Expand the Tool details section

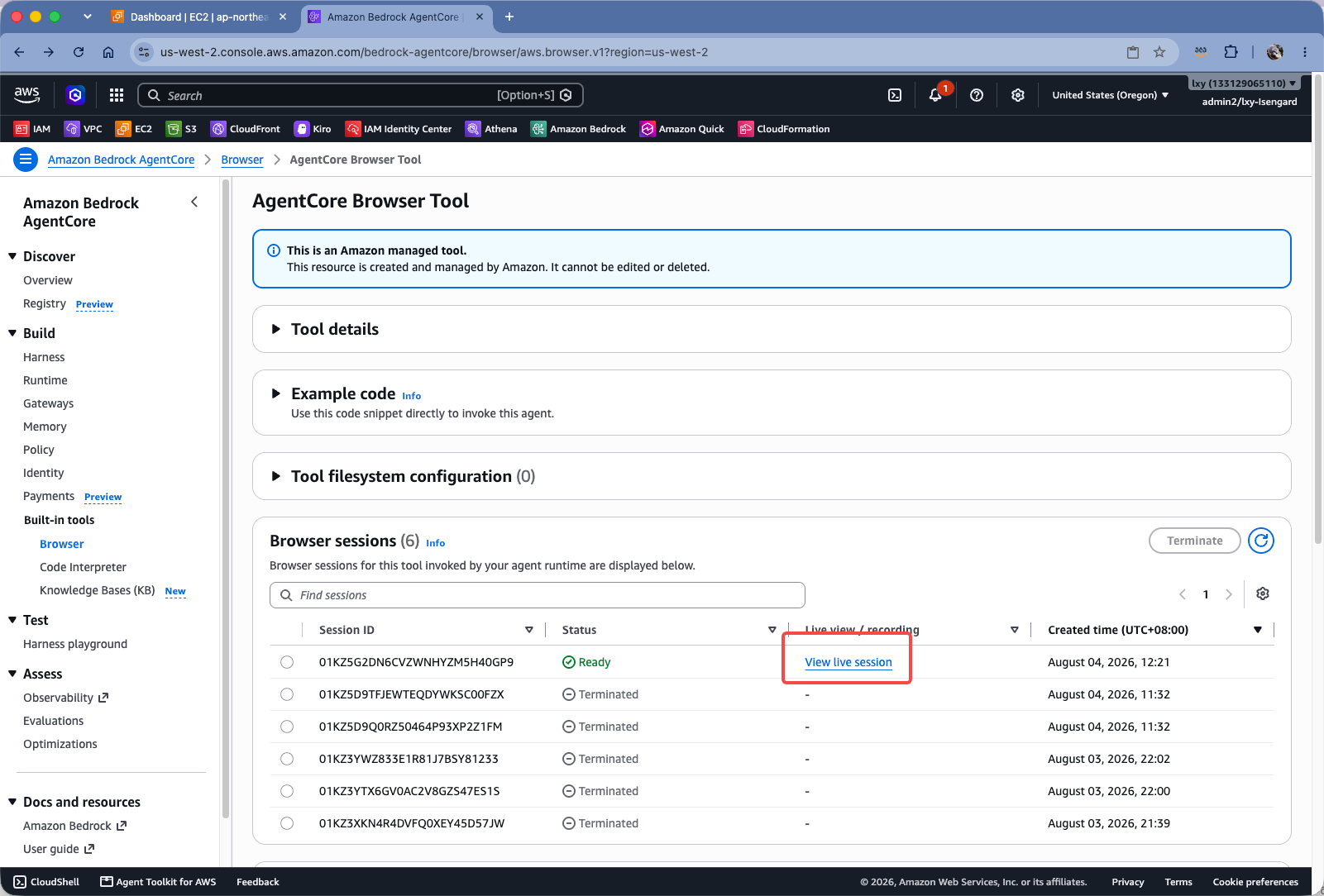[x=276, y=329]
